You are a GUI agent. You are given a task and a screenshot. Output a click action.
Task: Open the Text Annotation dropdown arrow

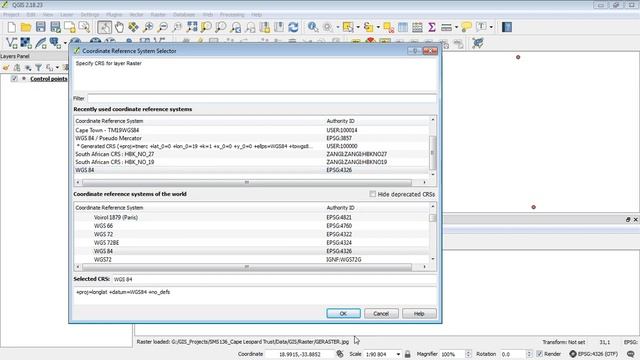(491, 27)
